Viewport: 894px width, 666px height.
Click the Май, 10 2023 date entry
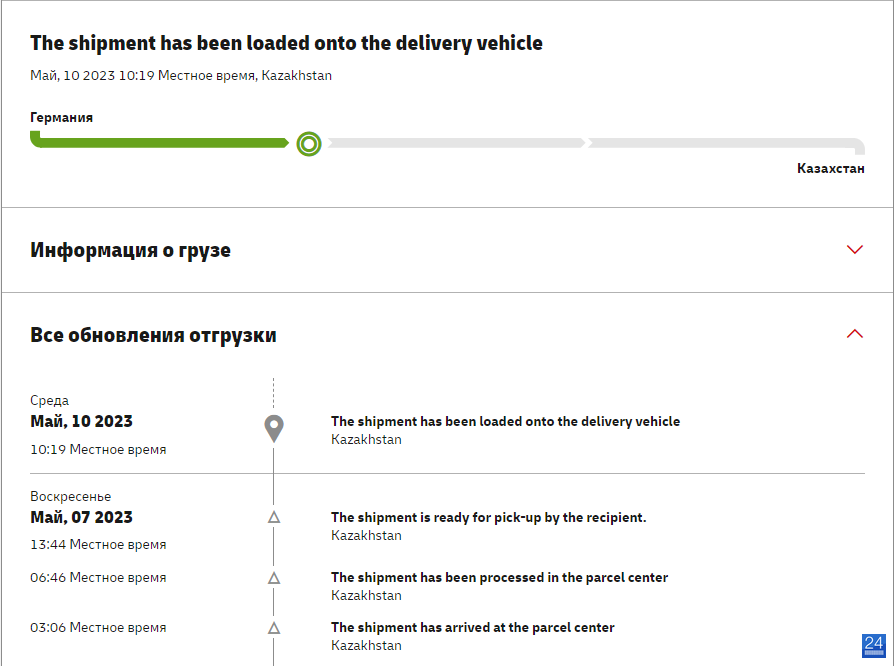tap(82, 421)
